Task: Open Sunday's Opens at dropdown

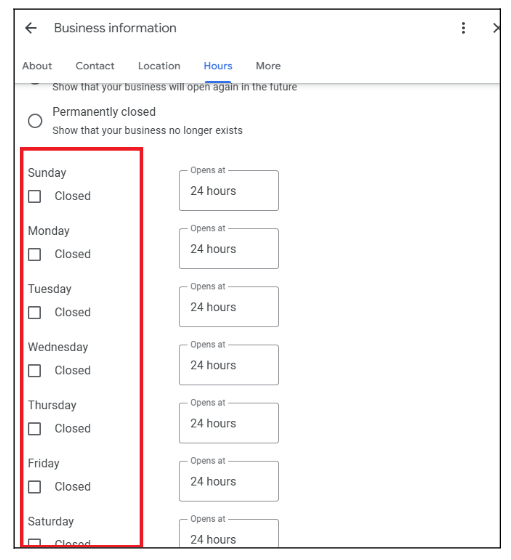Action: (x=229, y=190)
